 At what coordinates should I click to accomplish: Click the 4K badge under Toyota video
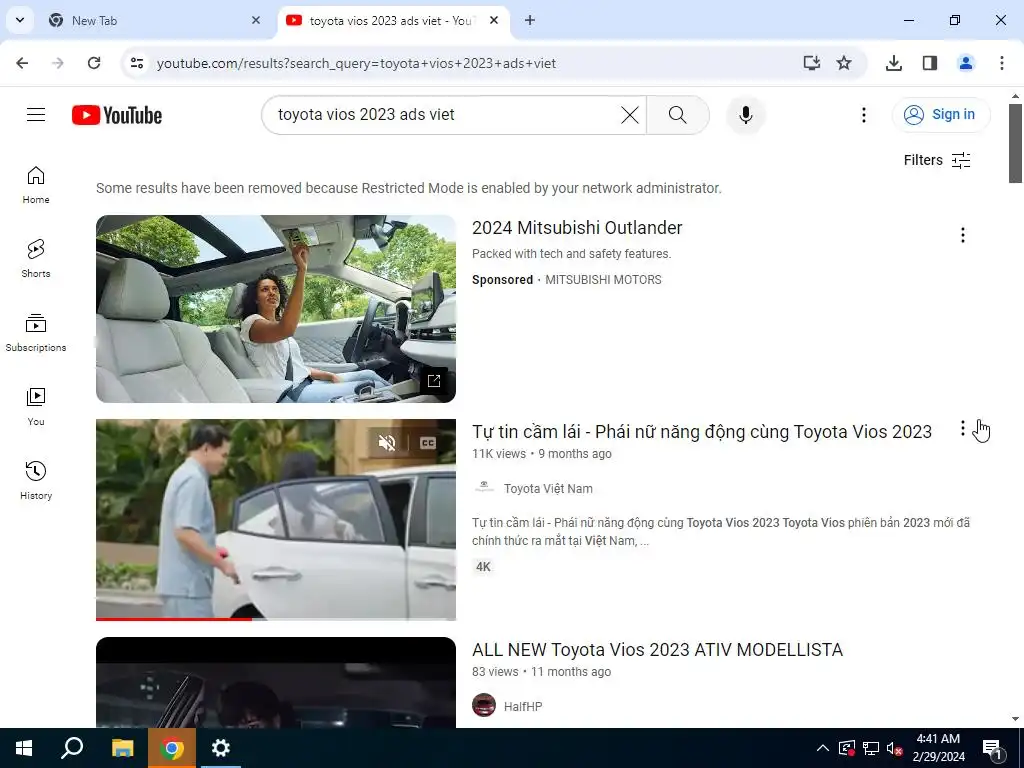pyautogui.click(x=483, y=566)
